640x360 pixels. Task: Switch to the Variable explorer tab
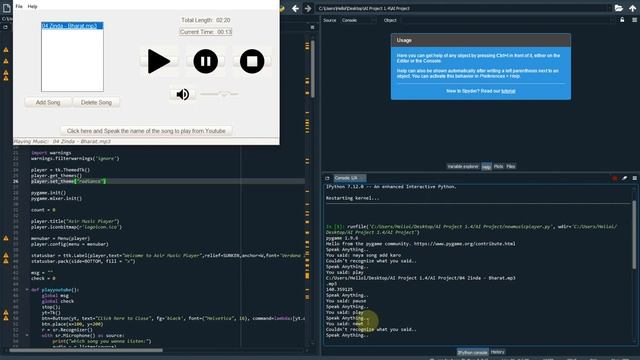click(463, 167)
